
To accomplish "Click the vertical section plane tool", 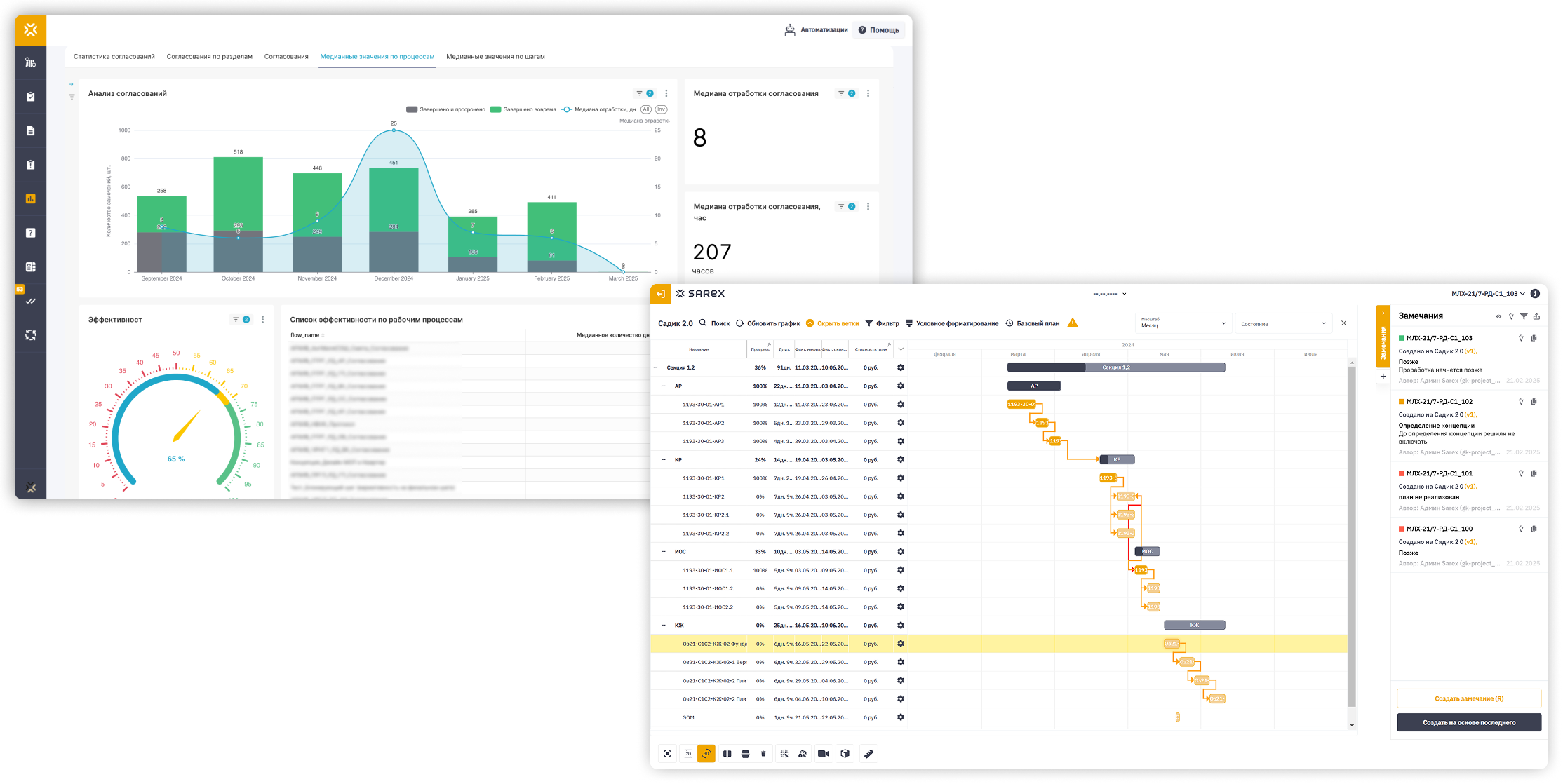I will 727,754.
